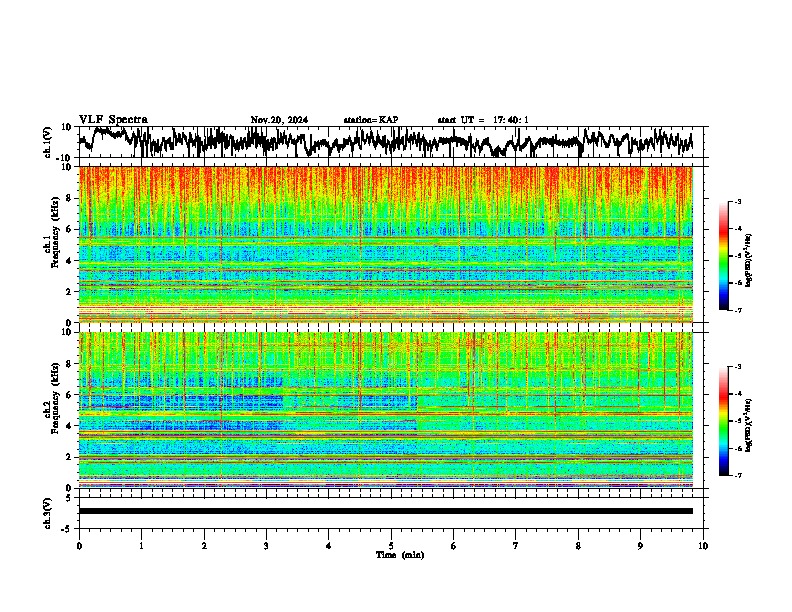The image size is (792, 612).
Task: Click the black ch.3 signal bar
Action: point(385,511)
